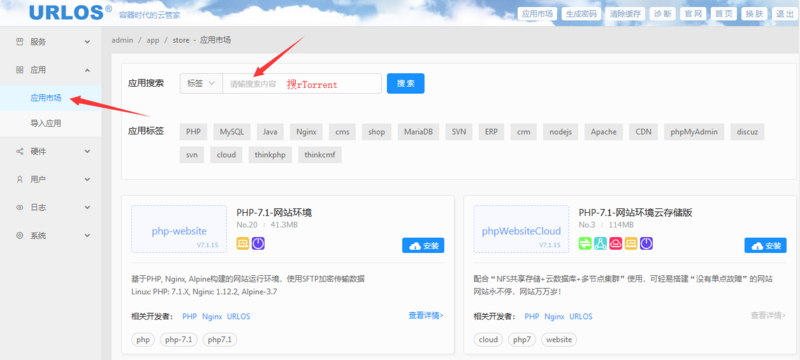Click the 服务 sidebar icon
This screenshot has width=800, height=360.
20,42
